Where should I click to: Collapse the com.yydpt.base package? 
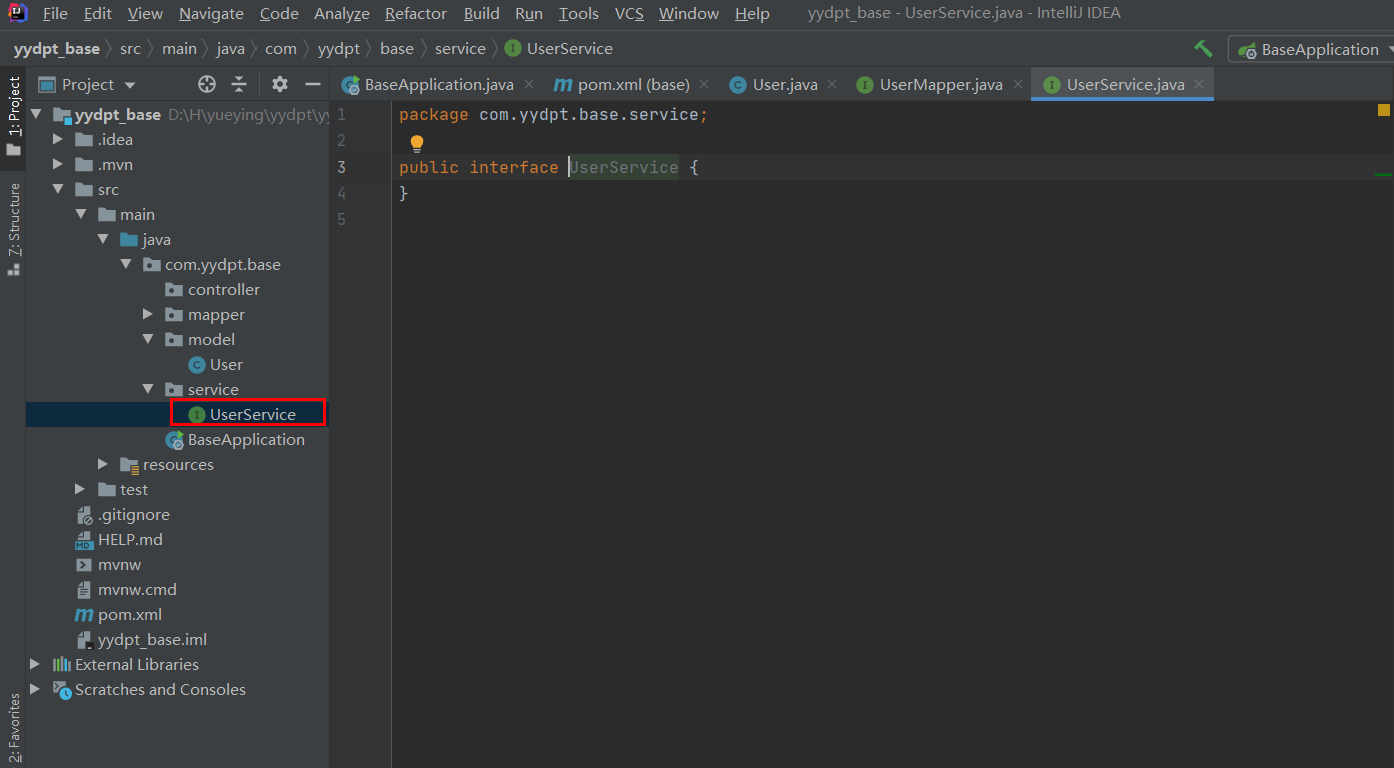[x=125, y=264]
